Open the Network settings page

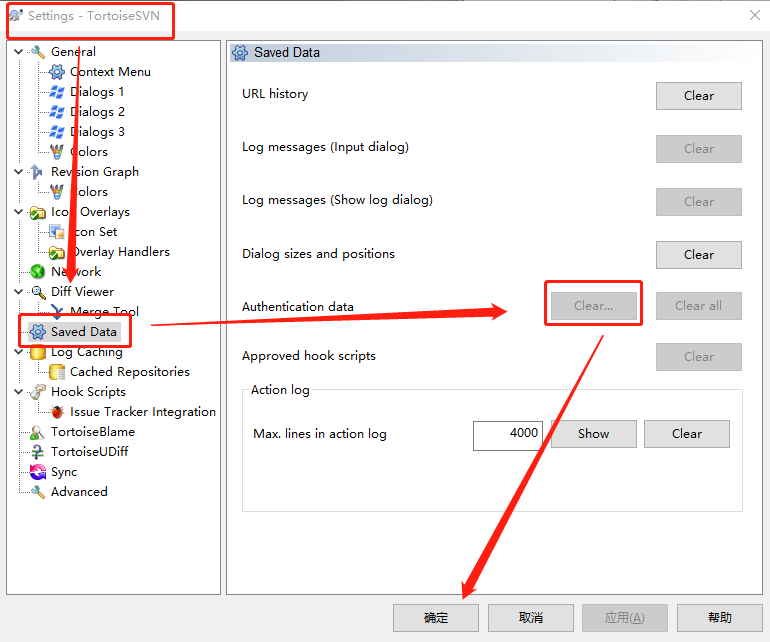[76, 272]
